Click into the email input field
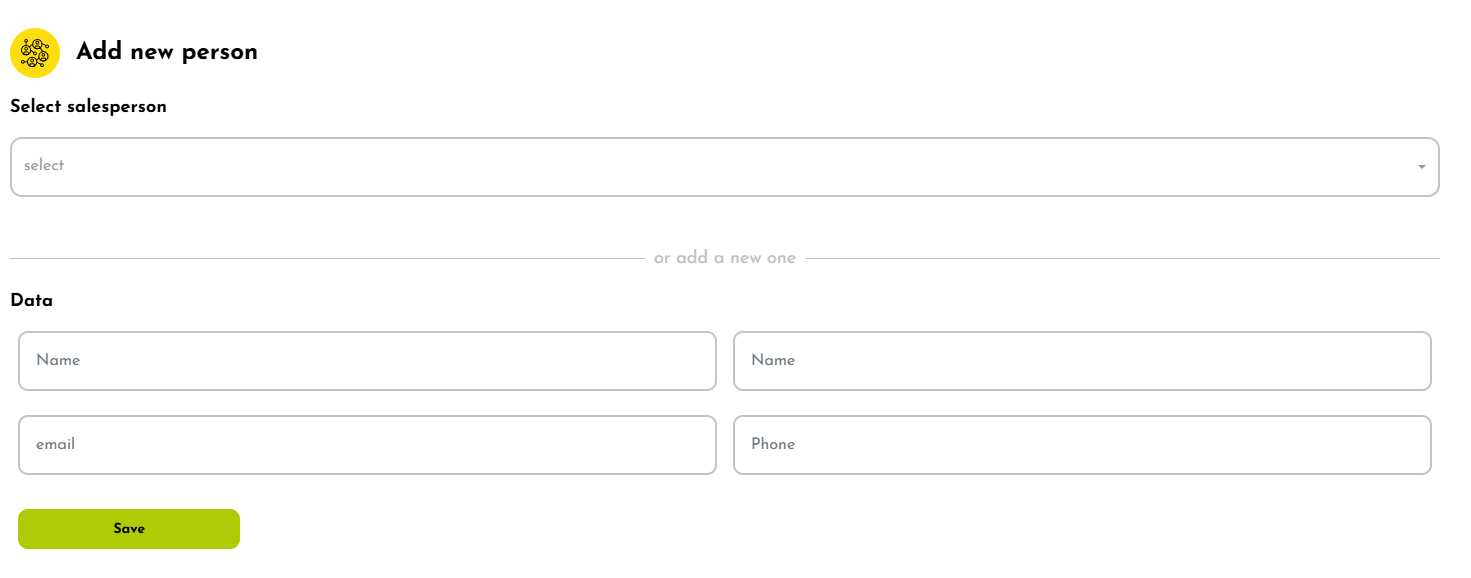Image resolution: width=1471 pixels, height=578 pixels. (x=367, y=445)
